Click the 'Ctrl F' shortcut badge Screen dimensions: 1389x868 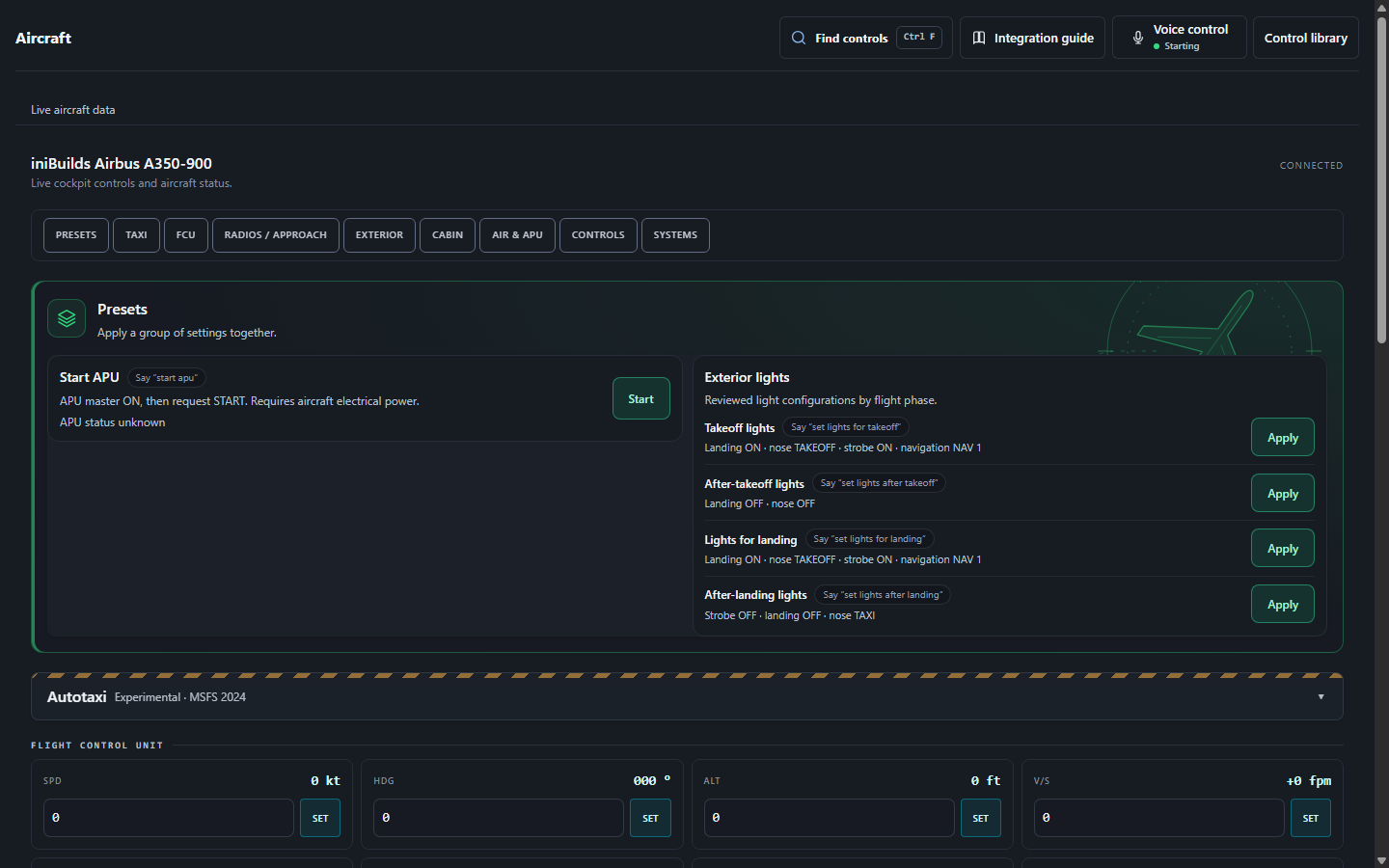[919, 37]
